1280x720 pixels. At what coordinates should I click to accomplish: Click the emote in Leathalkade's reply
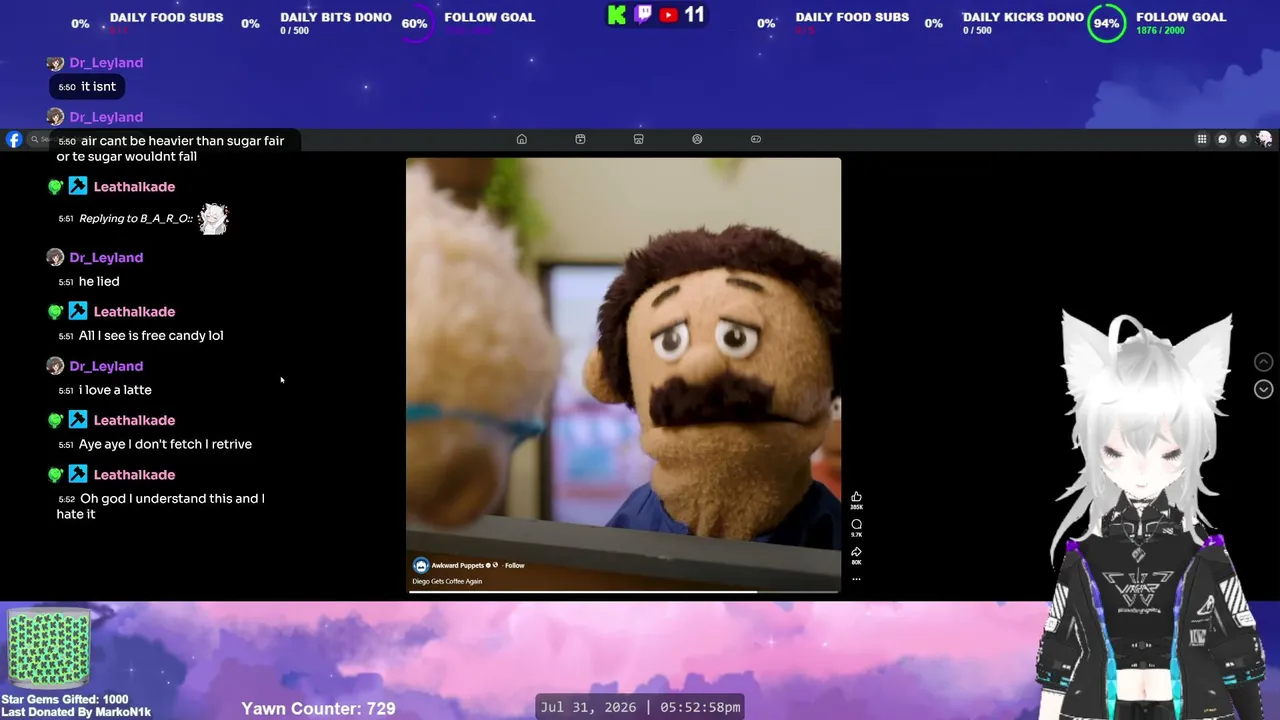[214, 218]
